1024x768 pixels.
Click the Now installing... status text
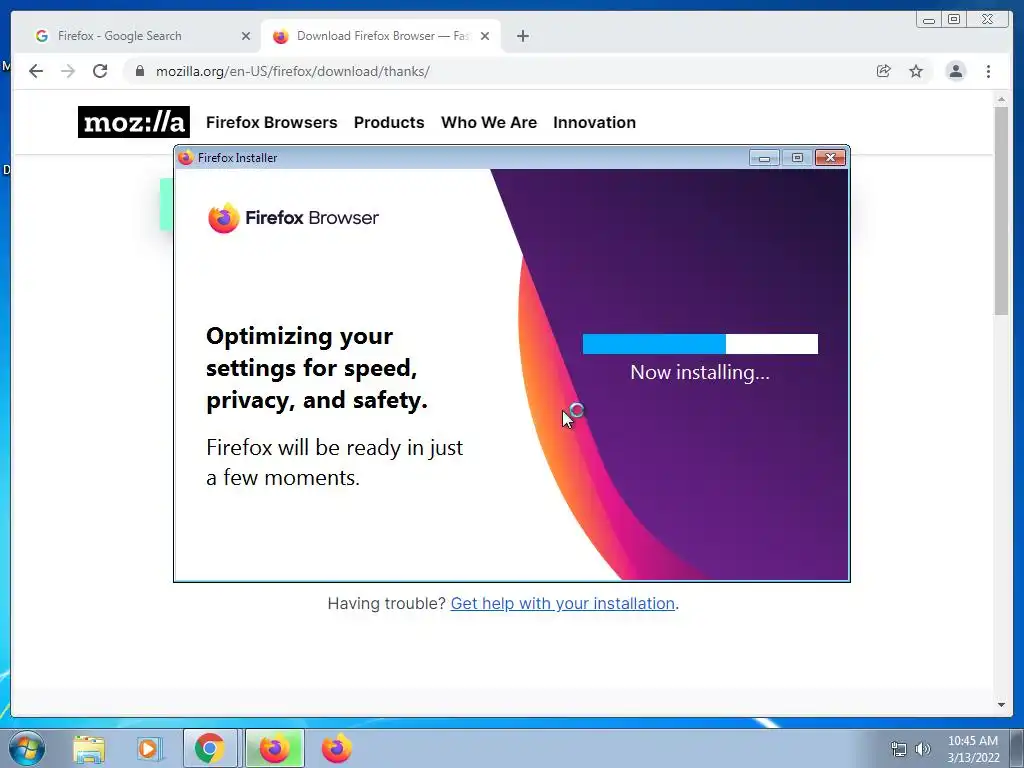tap(700, 372)
